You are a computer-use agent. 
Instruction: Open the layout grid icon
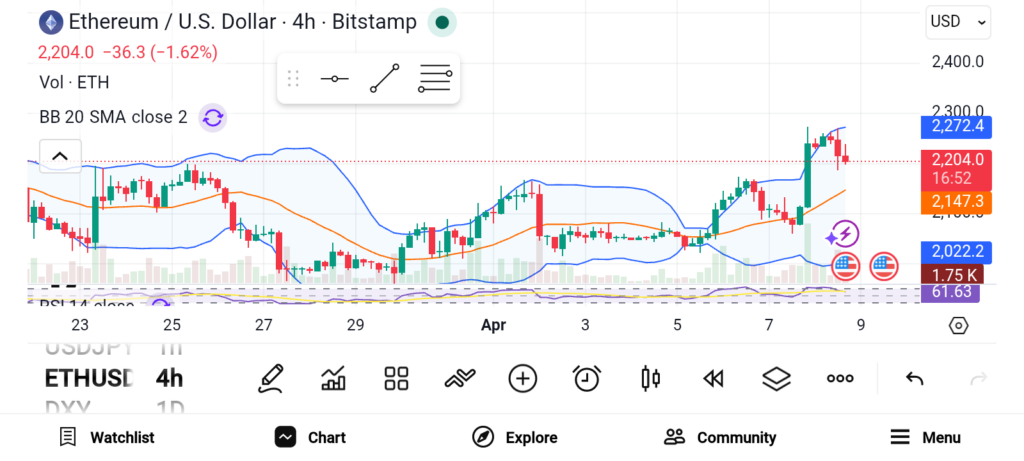397,378
